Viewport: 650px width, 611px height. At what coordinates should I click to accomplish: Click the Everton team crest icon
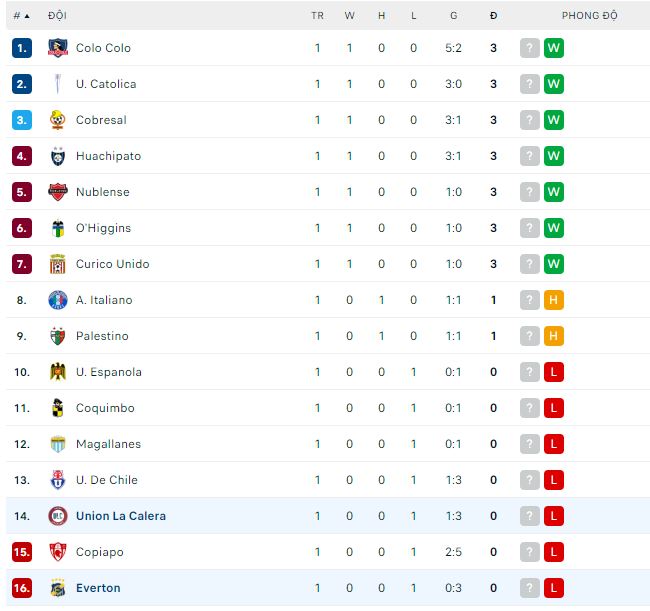point(57,588)
